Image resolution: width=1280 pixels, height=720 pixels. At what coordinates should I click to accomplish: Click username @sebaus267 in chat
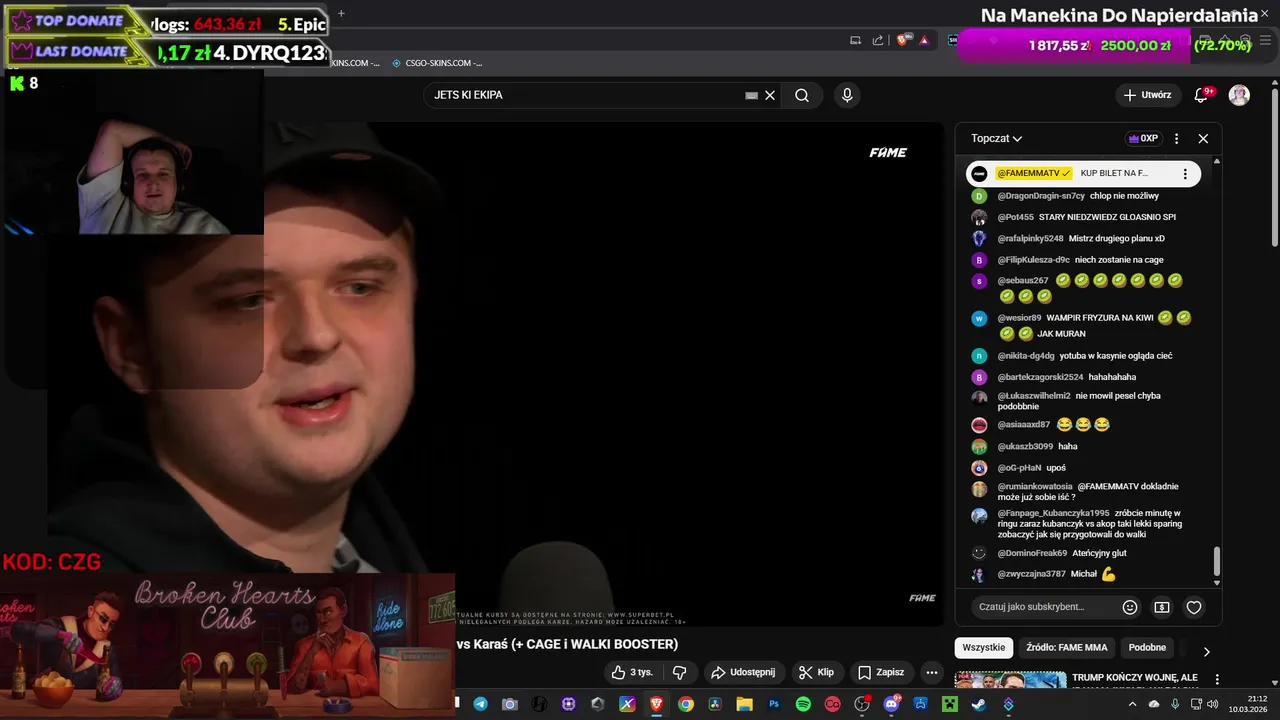(1023, 281)
